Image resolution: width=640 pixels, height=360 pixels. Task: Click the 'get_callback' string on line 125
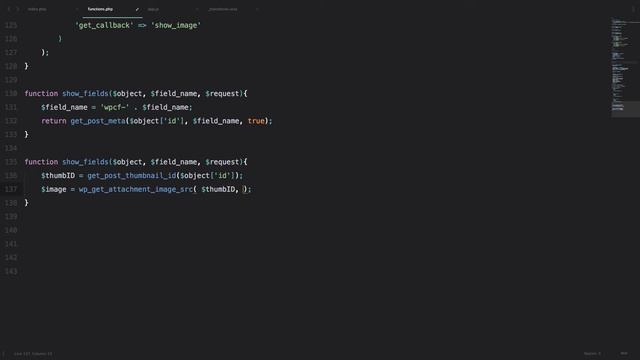click(104, 25)
